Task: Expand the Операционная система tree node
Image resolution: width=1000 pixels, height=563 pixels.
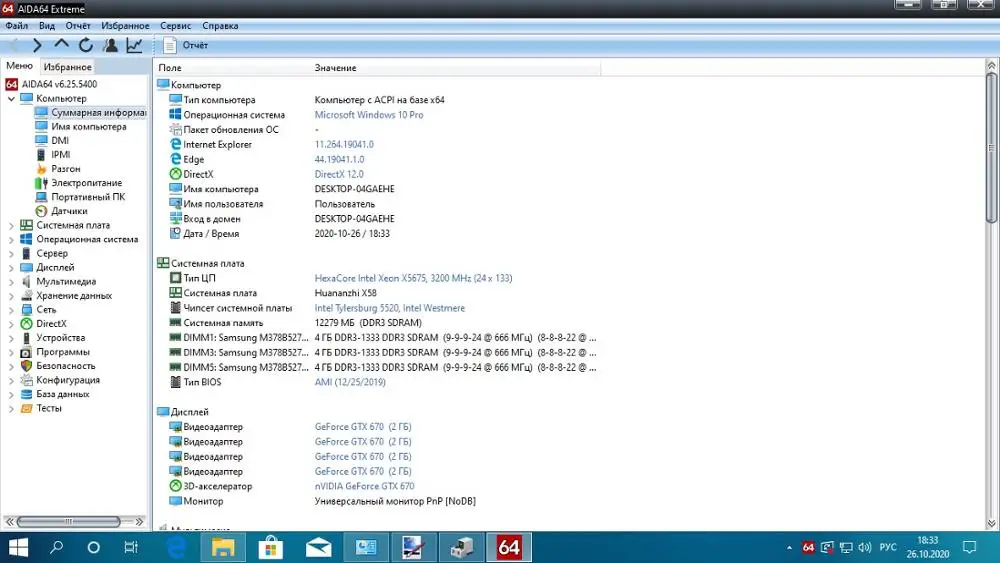Action: point(11,240)
